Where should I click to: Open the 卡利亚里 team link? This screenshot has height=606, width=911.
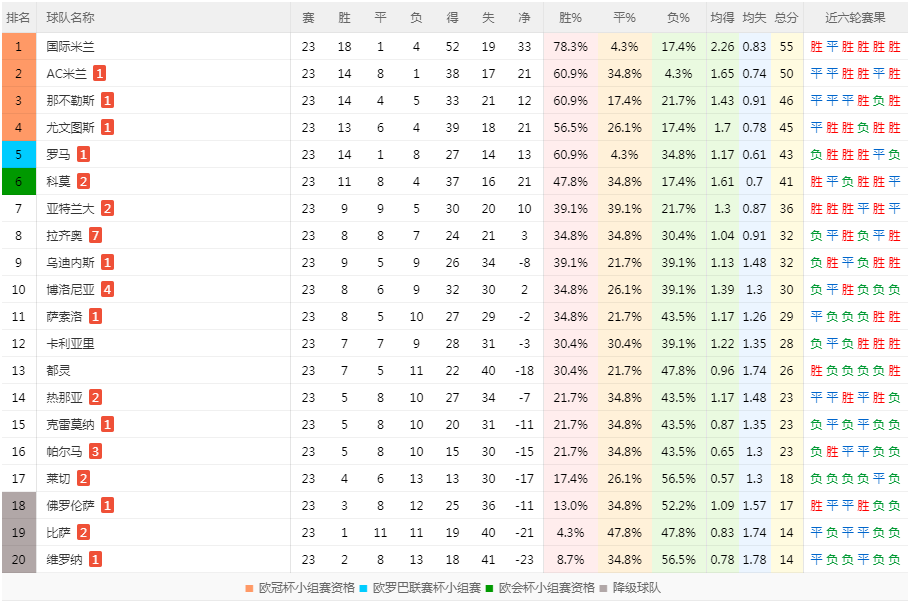[71, 343]
